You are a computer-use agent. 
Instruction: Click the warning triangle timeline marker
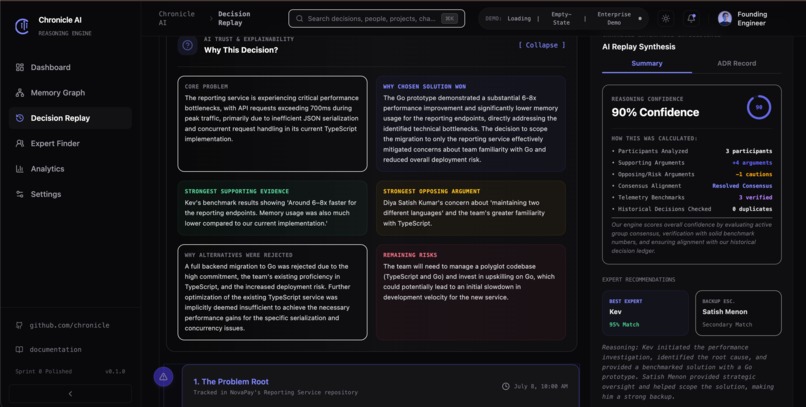163,377
